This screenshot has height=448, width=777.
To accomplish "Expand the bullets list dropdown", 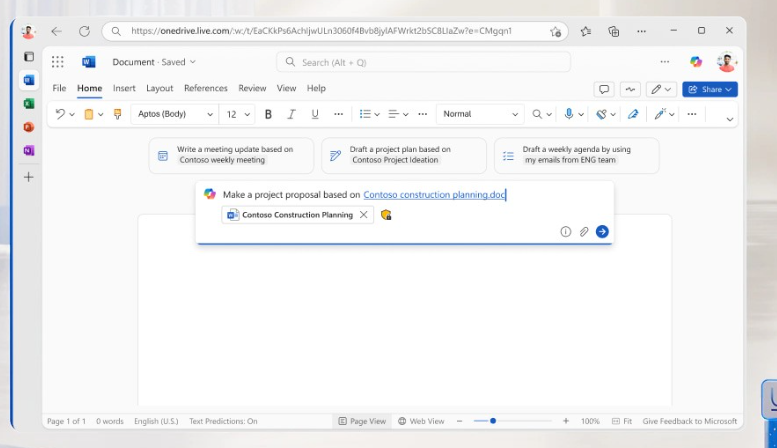I will [x=377, y=114].
